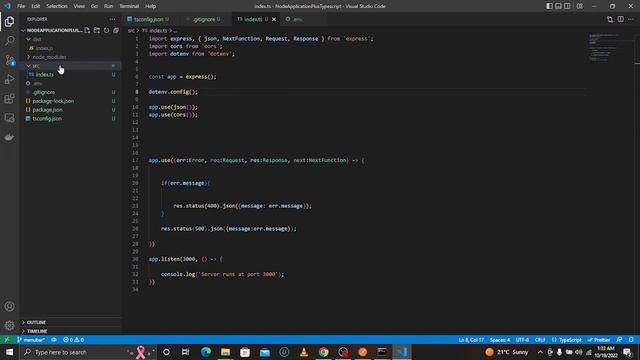The image size is (640, 360).
Task: Customize layout from title bar
Action: pyautogui.click(x=580, y=6)
